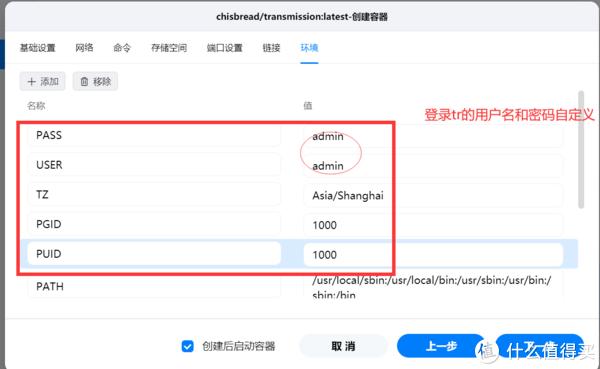The height and width of the screenshot is (369, 600).
Task: Click the trash icon of the 移除 button
Action: (84, 82)
